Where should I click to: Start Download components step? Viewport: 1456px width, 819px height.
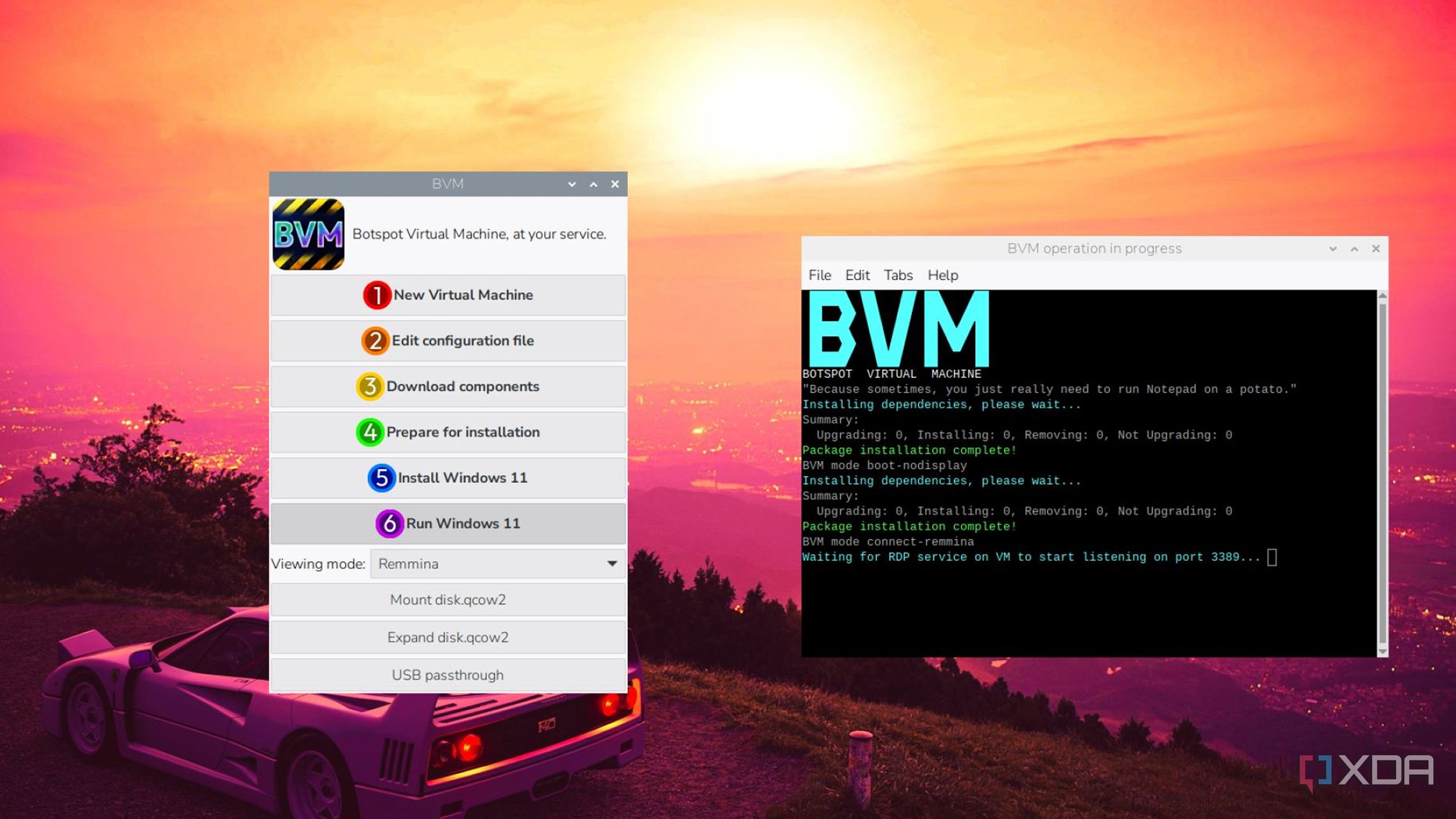click(448, 386)
